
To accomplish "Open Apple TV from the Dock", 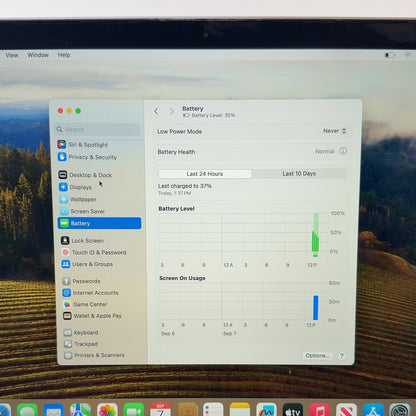I will click(293, 410).
